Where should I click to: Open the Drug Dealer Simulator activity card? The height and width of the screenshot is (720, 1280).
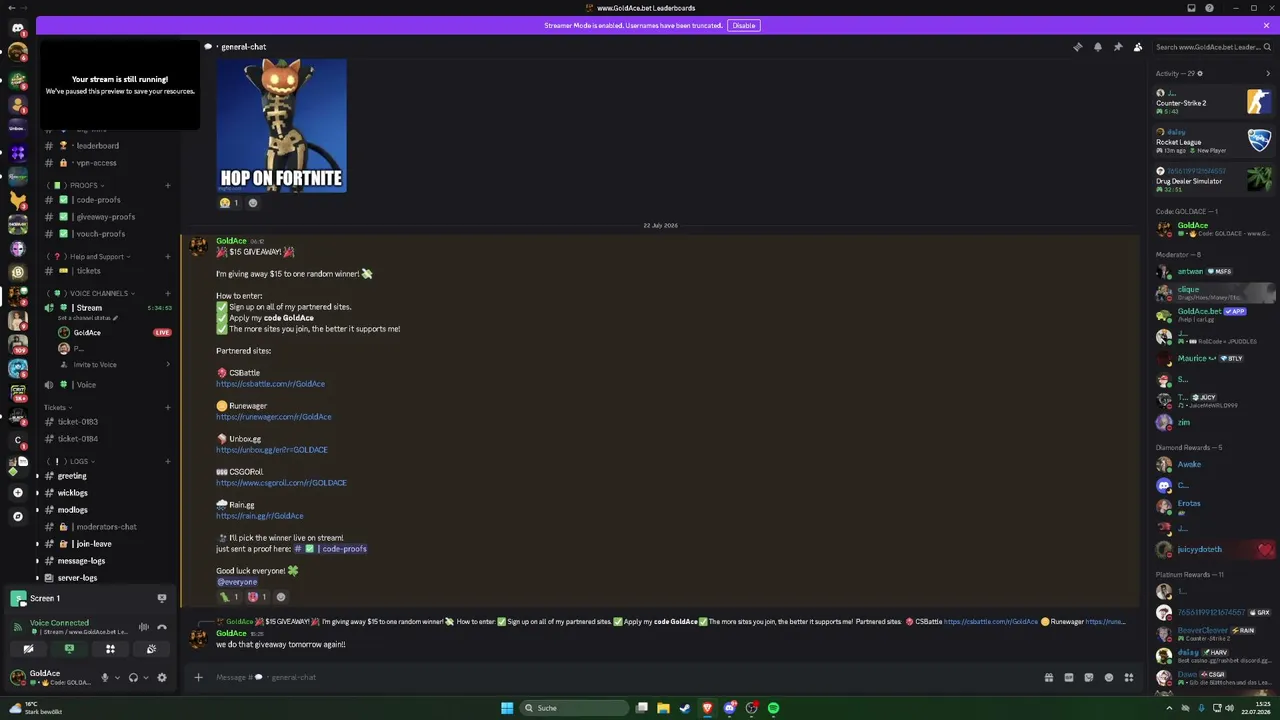point(1214,180)
